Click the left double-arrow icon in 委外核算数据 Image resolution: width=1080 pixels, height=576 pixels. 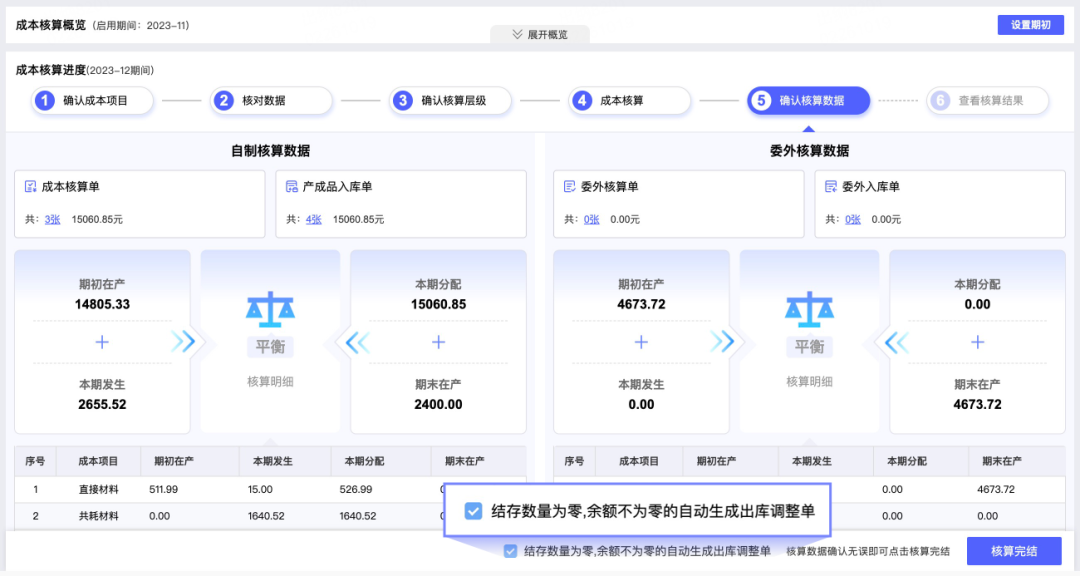point(896,342)
